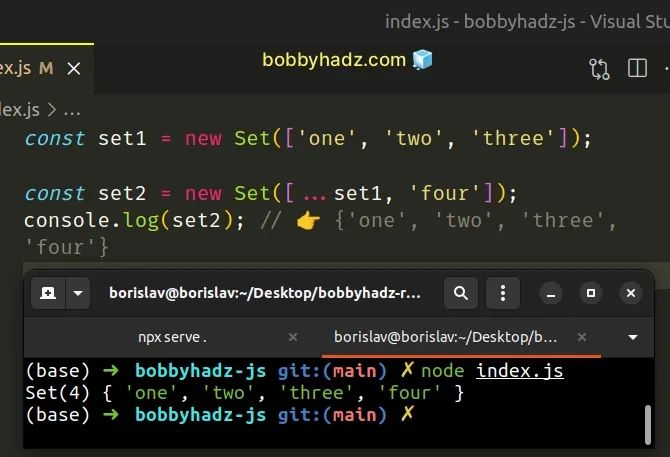
Task: Click the bobbyhadz.com title text
Action: (334, 60)
